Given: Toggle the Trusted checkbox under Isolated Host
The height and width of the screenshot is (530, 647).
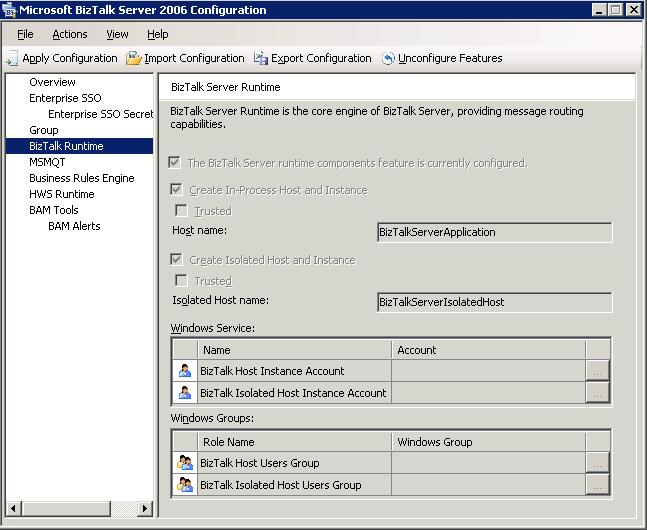Looking at the screenshot, I should (181, 281).
